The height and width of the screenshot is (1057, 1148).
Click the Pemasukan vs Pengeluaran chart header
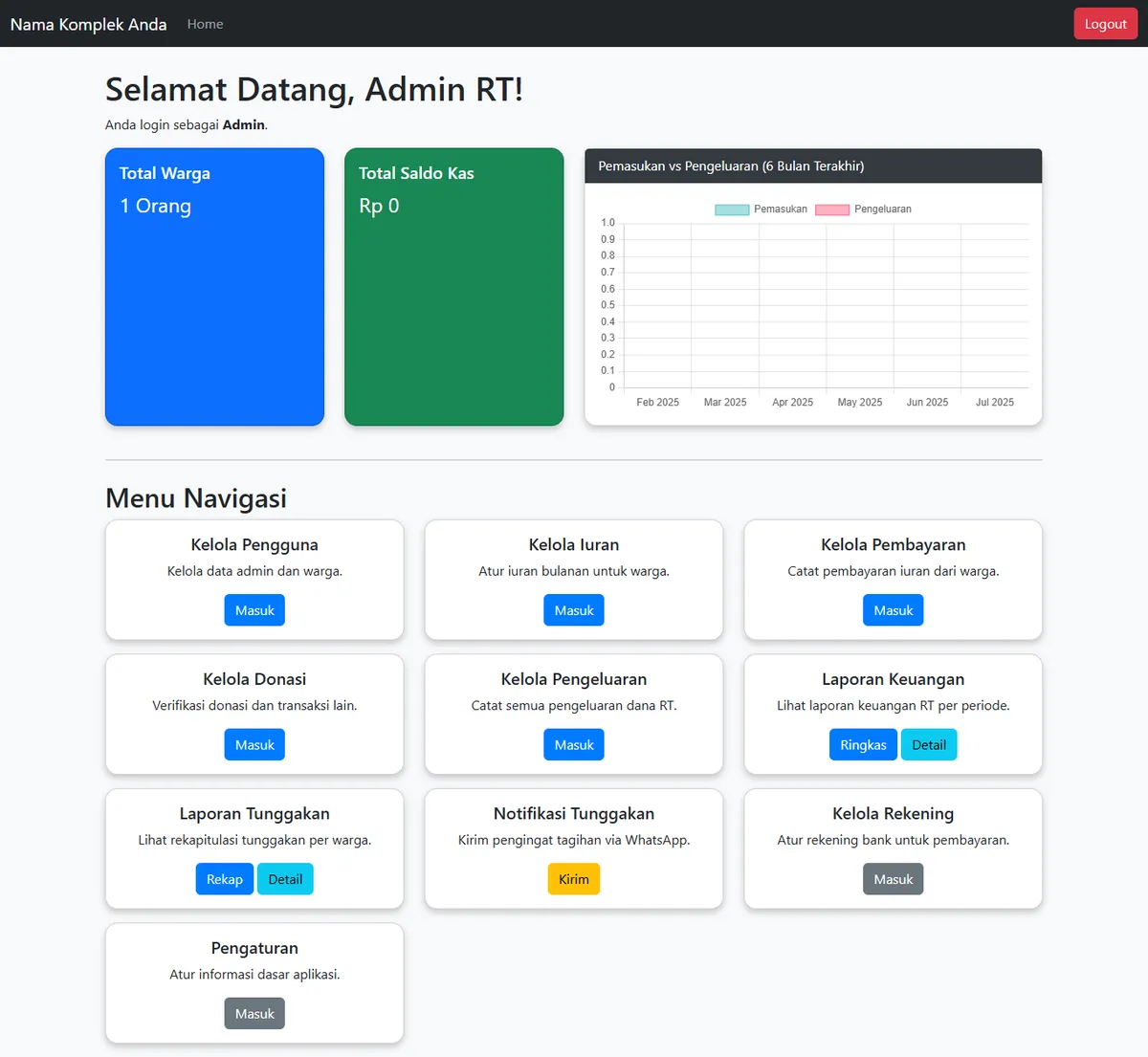[x=813, y=166]
